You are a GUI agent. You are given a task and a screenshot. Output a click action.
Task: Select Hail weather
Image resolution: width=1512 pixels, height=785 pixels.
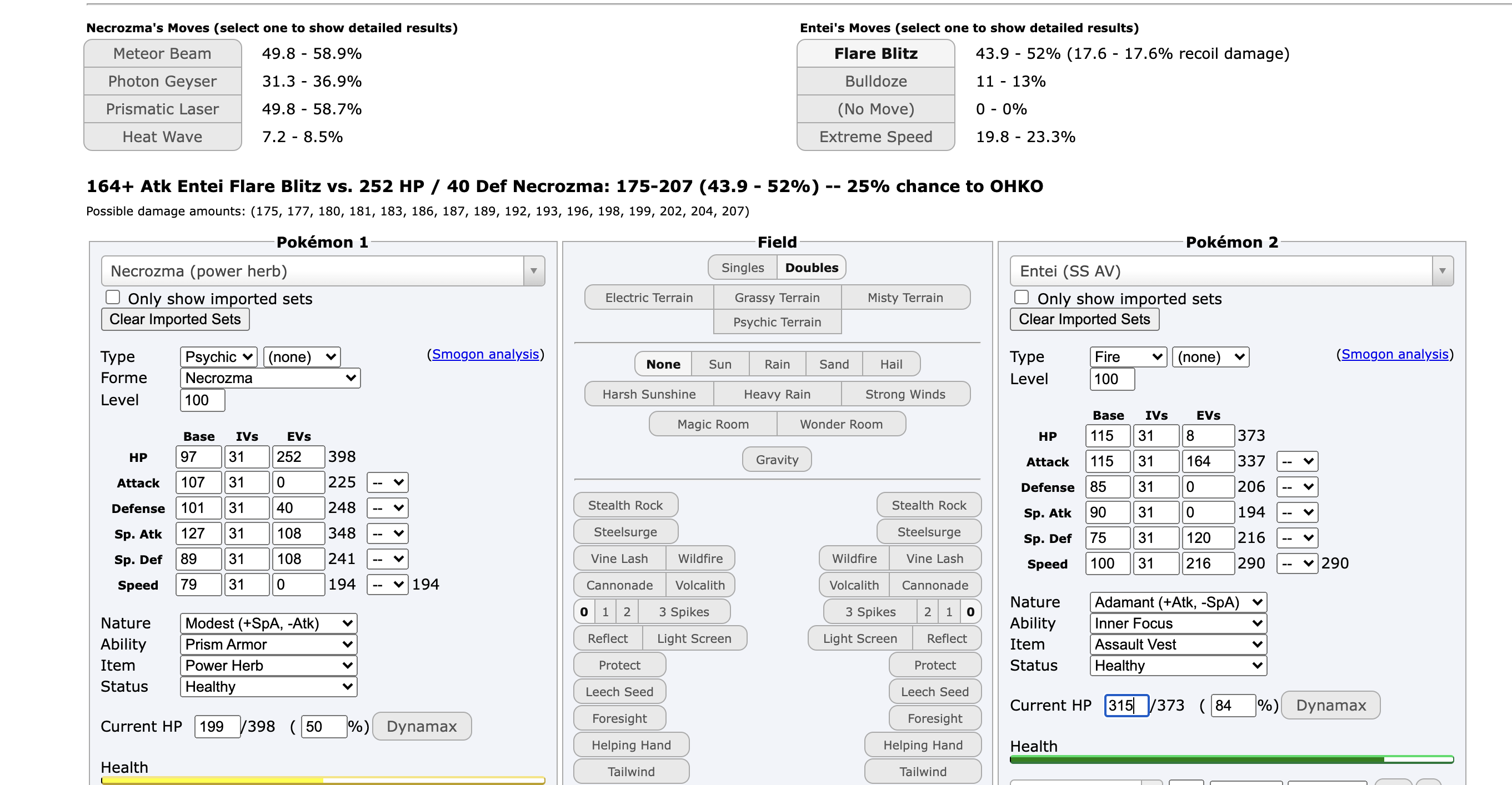click(890, 364)
